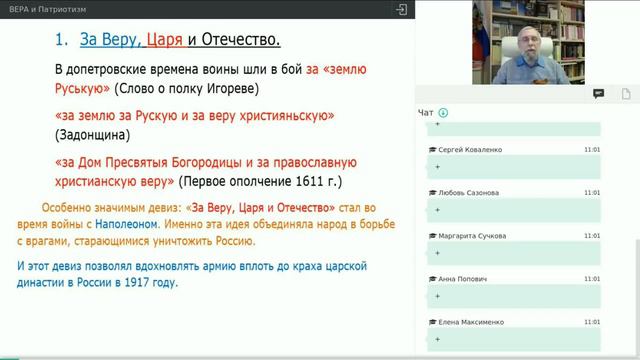The height and width of the screenshot is (360, 640).
Task: Click the 'Чат' label
Action: (x=425, y=113)
